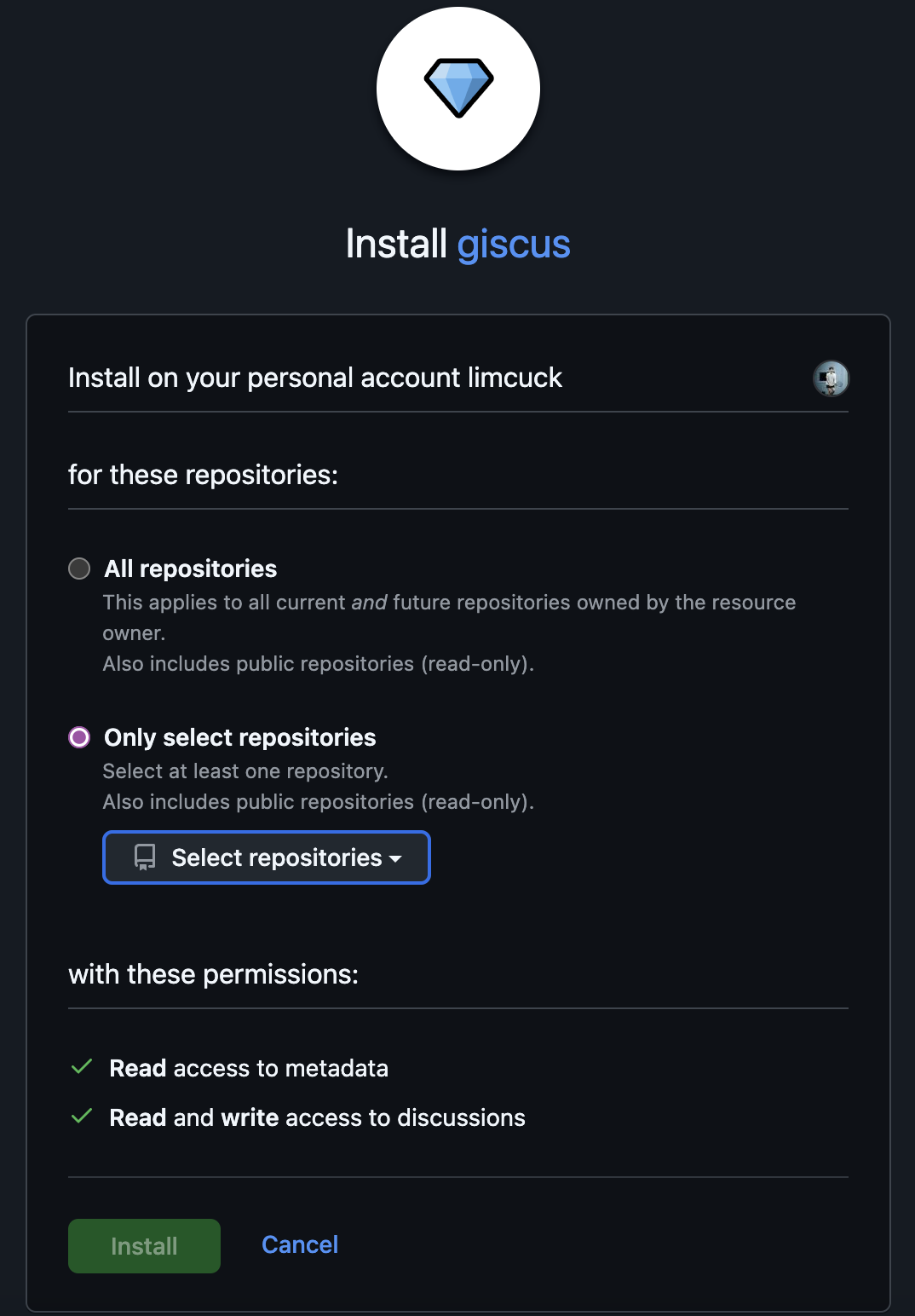Click the 'Select at least one repository.' hint text
The image size is (915, 1316).
(245, 771)
